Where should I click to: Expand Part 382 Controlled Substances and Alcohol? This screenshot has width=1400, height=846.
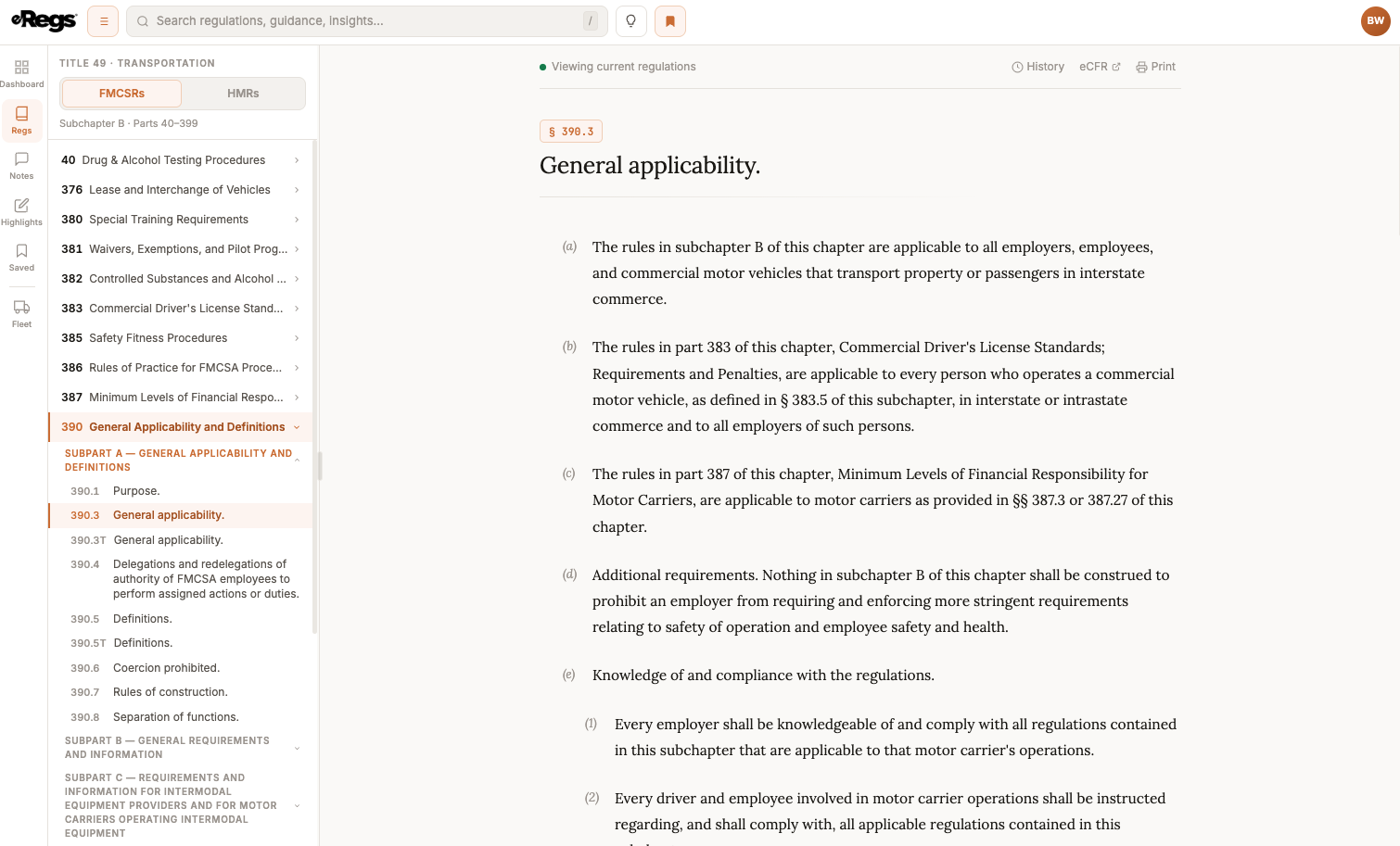180,279
